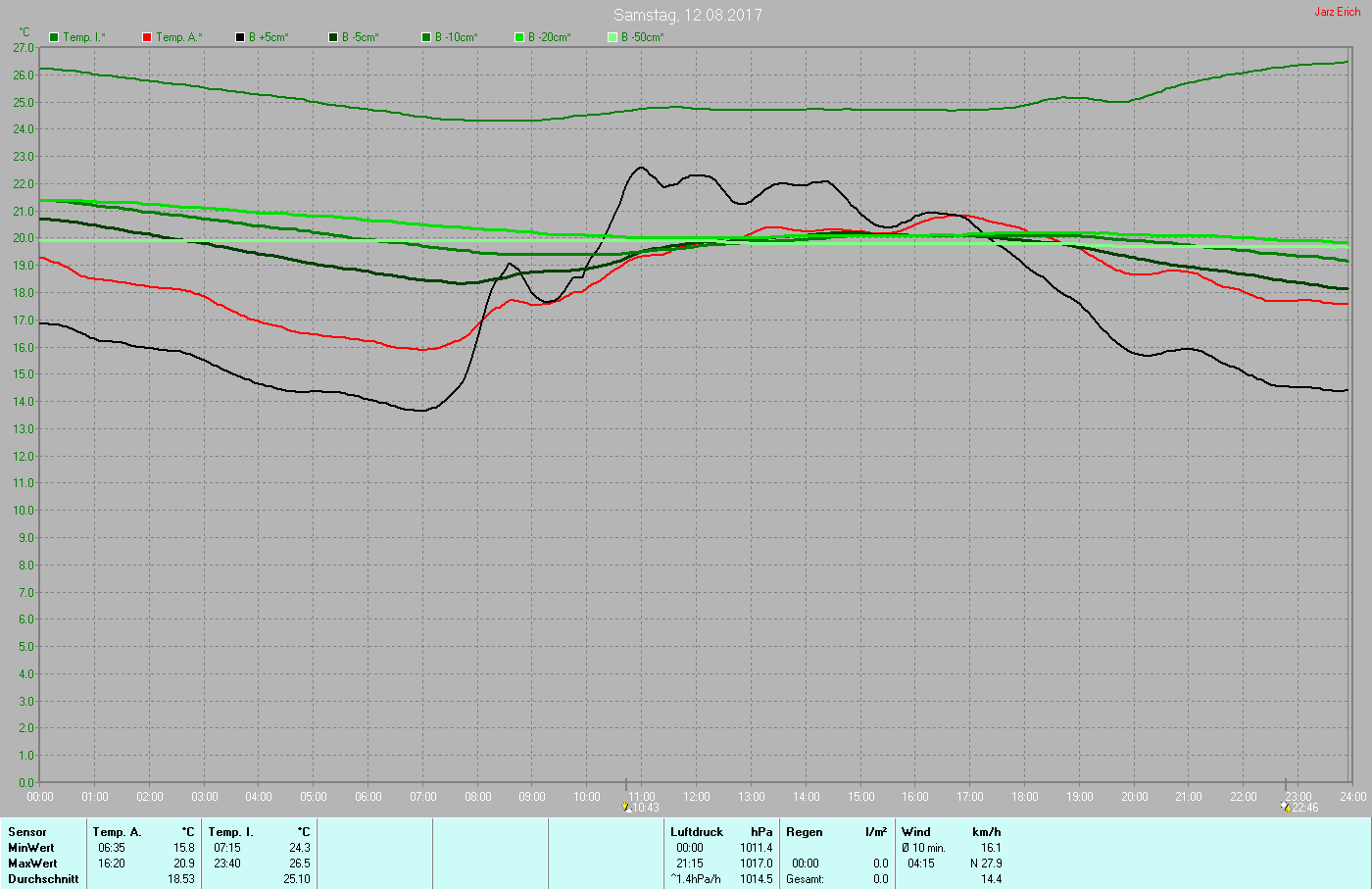Click the 27.0 temperature axis label
The width and height of the screenshot is (1372, 889).
click(x=24, y=47)
